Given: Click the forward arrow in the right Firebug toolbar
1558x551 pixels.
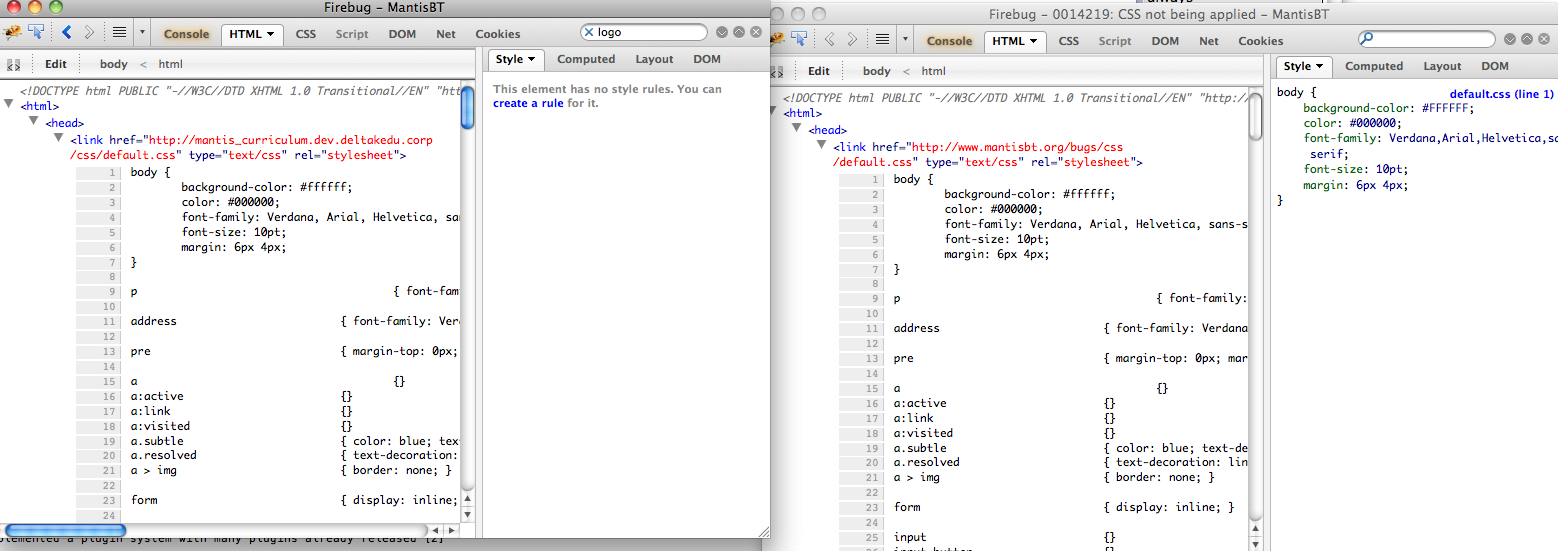Looking at the screenshot, I should pos(852,40).
